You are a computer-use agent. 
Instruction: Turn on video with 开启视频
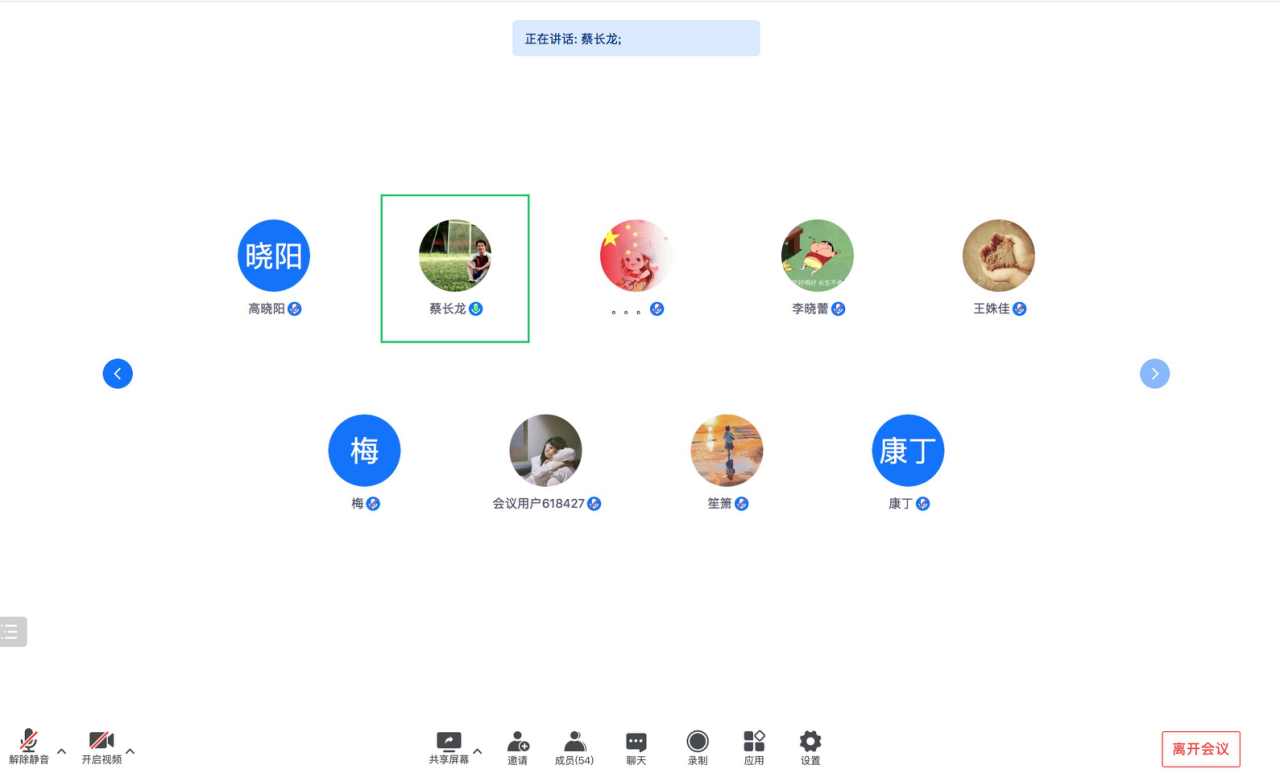point(101,741)
